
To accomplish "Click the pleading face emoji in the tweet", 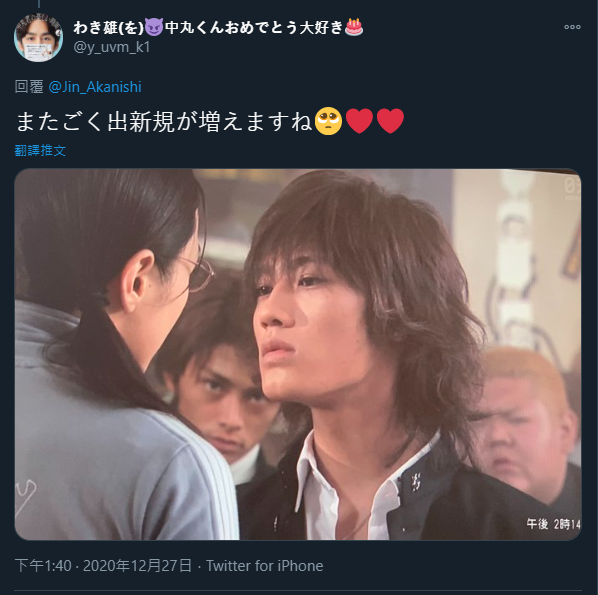I will [328, 121].
